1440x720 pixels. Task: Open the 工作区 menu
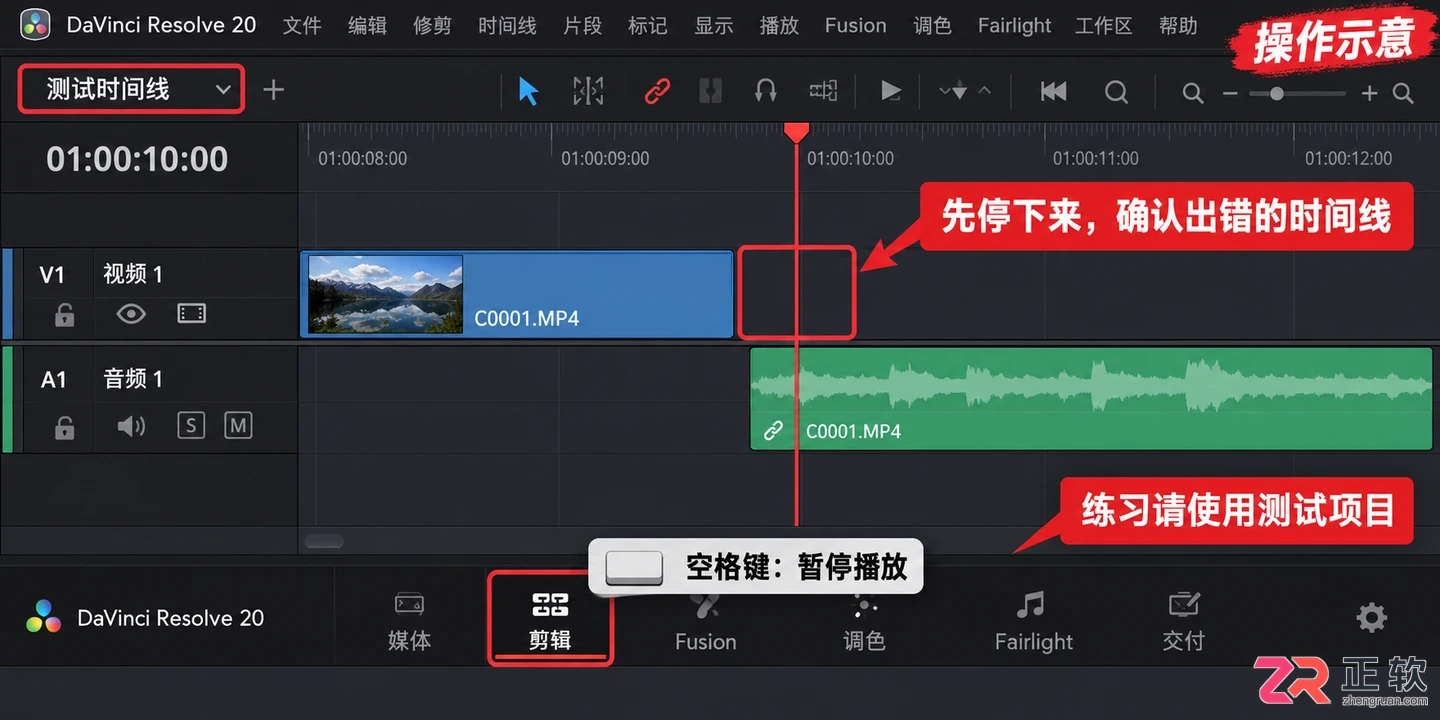point(1105,26)
